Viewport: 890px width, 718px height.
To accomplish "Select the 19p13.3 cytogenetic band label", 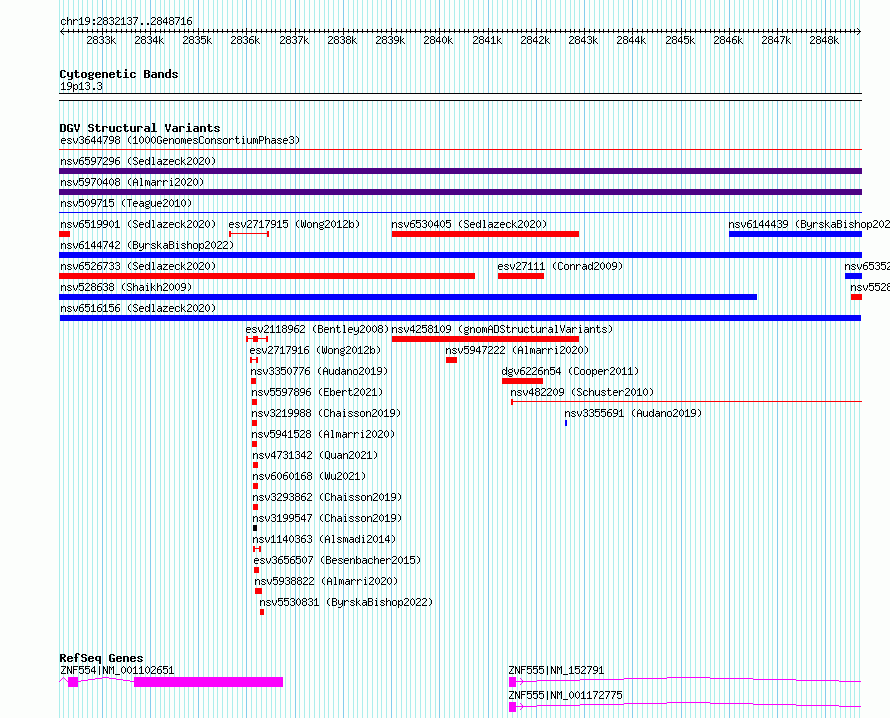I will pos(81,86).
